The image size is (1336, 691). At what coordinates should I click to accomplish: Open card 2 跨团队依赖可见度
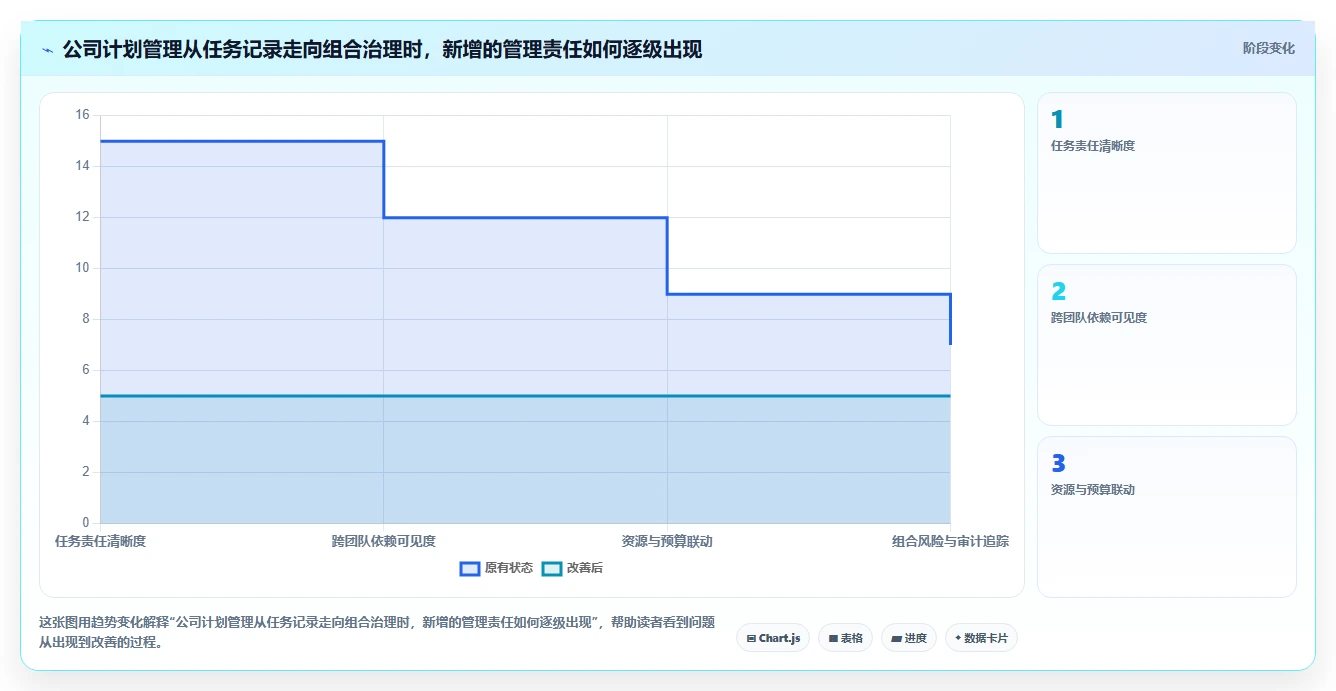pos(1166,345)
